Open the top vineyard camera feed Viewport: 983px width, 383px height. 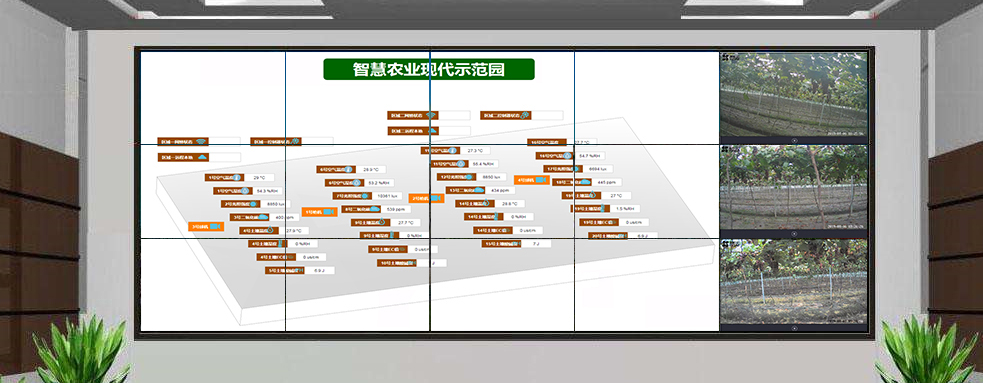click(x=794, y=94)
